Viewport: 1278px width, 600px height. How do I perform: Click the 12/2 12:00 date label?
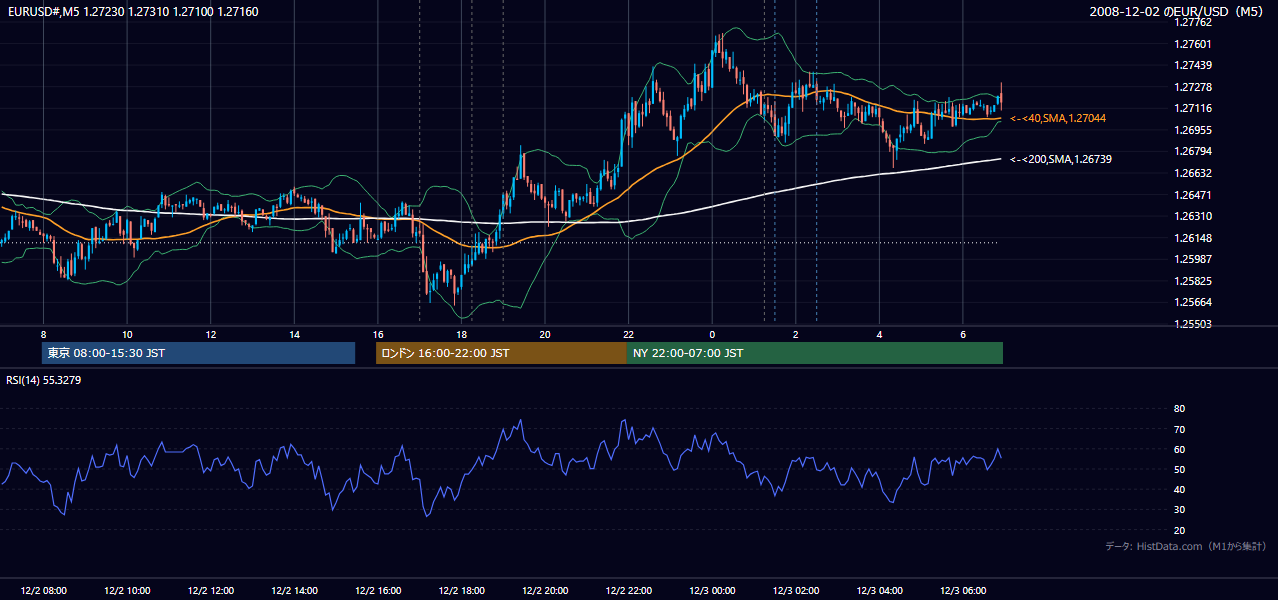point(211,591)
